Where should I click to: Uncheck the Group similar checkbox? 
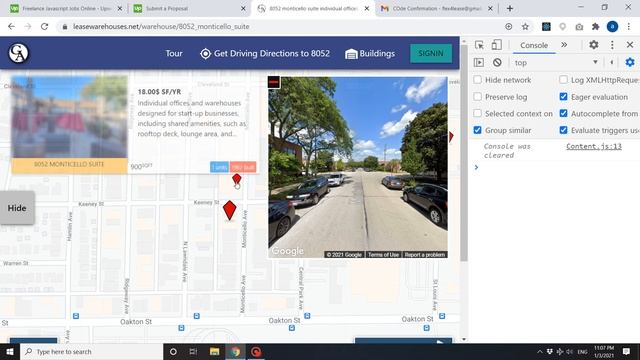pyautogui.click(x=478, y=130)
